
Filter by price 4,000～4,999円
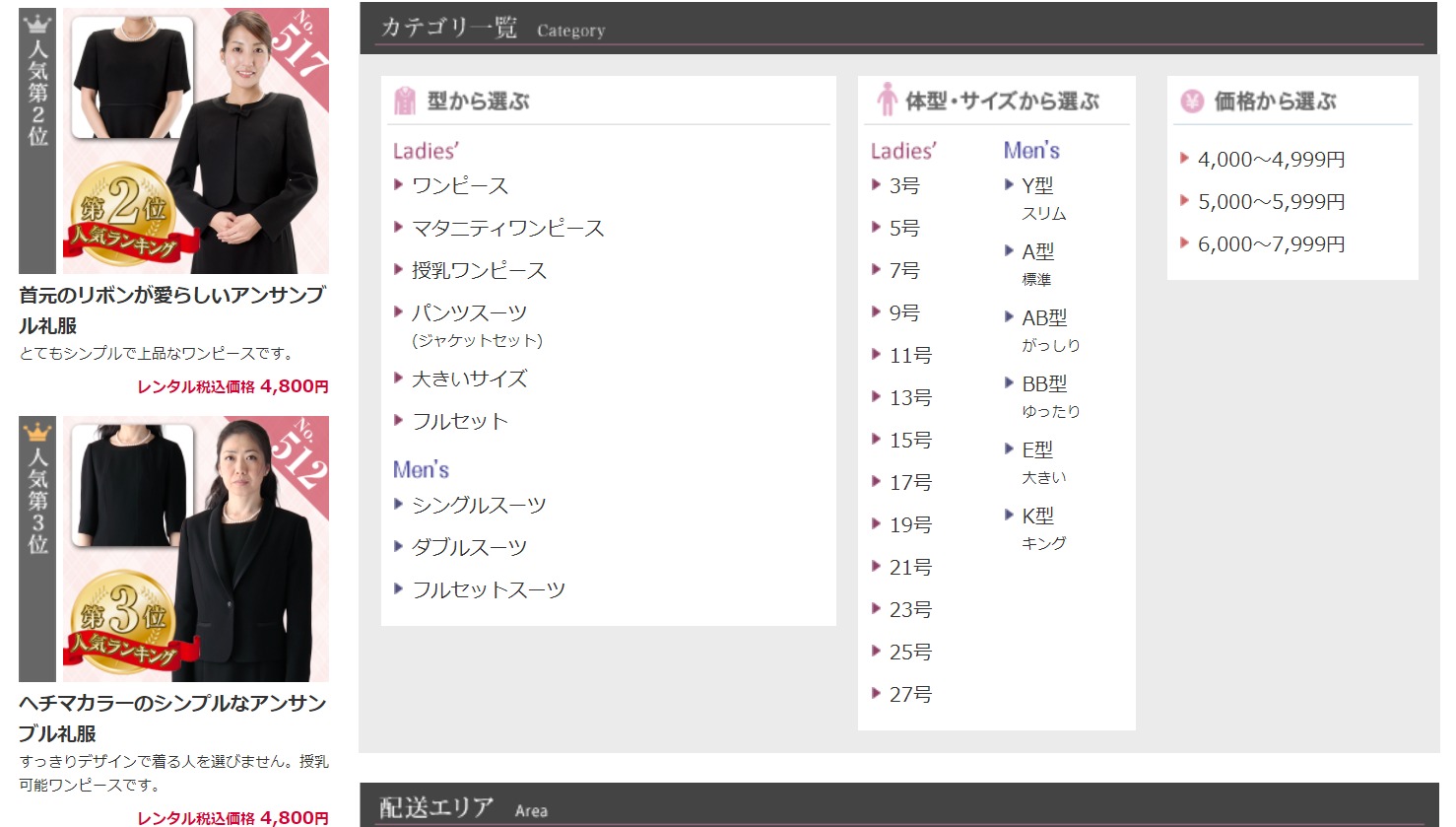1271,159
